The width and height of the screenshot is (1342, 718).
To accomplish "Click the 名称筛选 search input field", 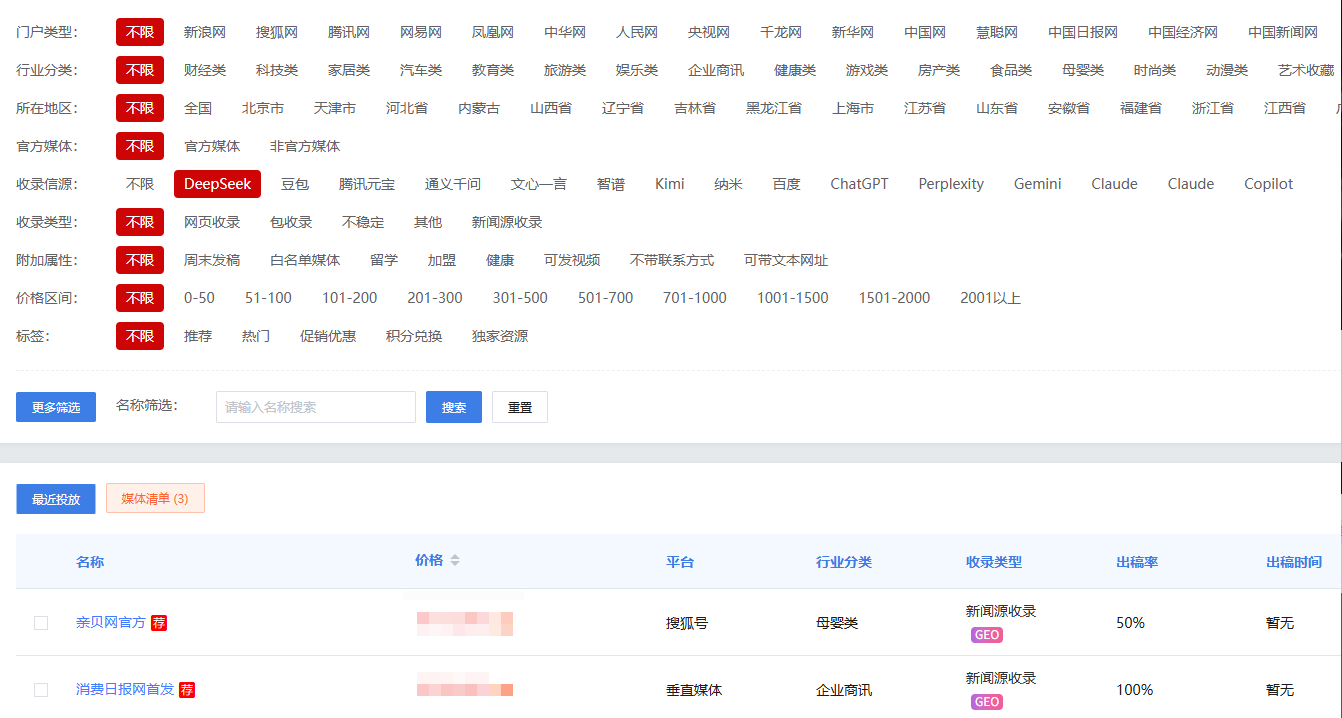I will click(x=316, y=407).
